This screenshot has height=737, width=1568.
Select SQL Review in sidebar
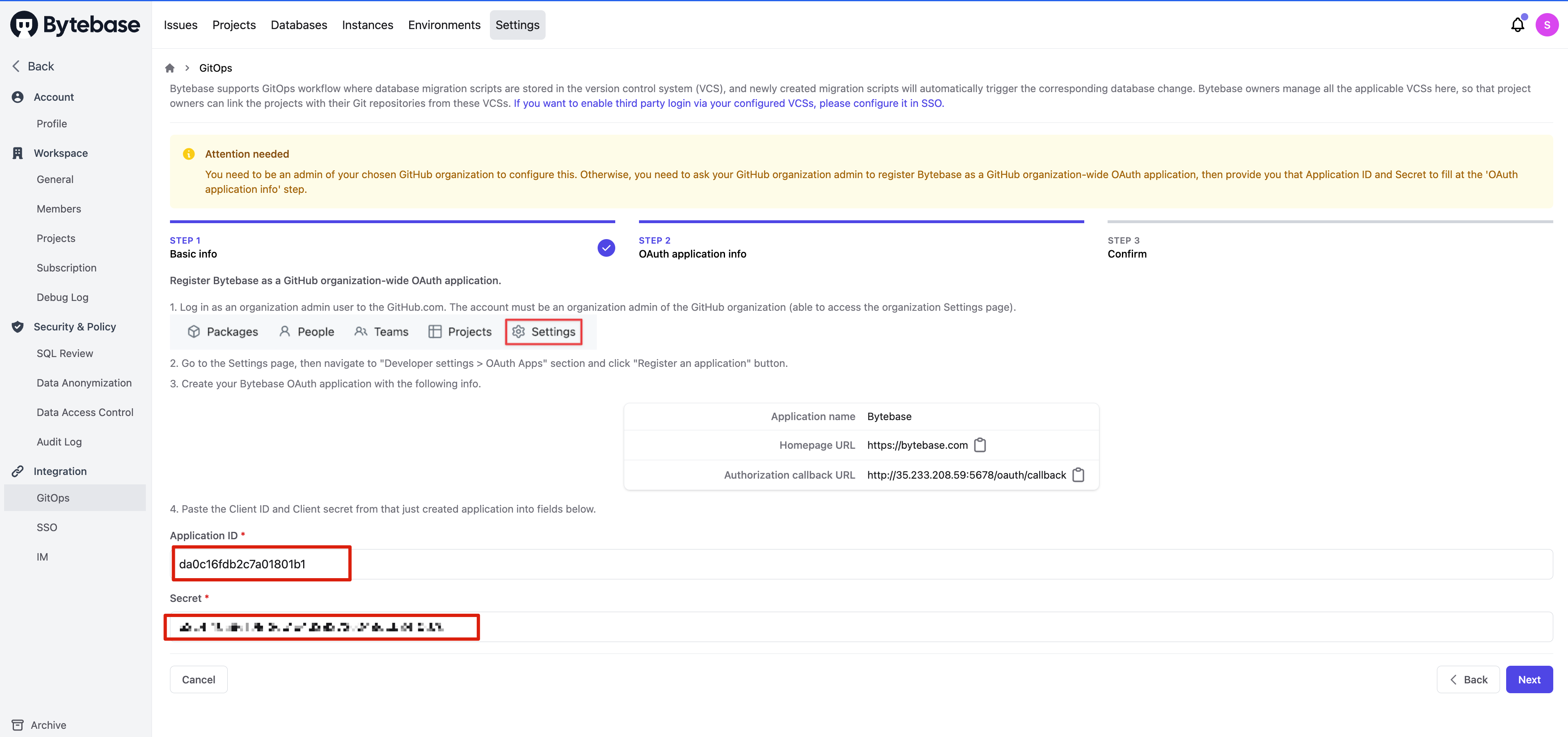(65, 354)
